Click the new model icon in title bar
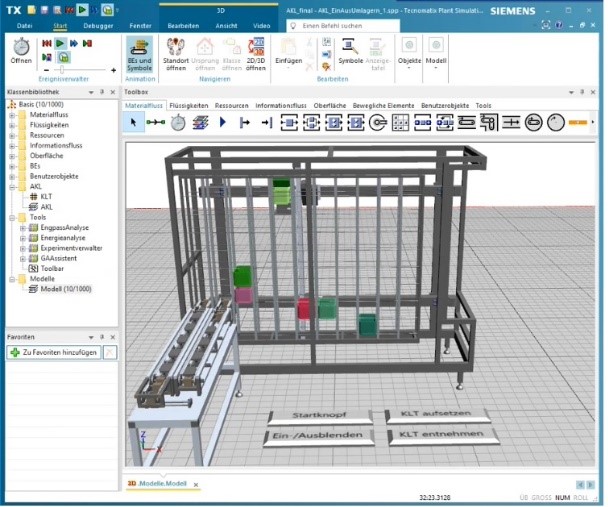The width and height of the screenshot is (608, 507). [32, 10]
